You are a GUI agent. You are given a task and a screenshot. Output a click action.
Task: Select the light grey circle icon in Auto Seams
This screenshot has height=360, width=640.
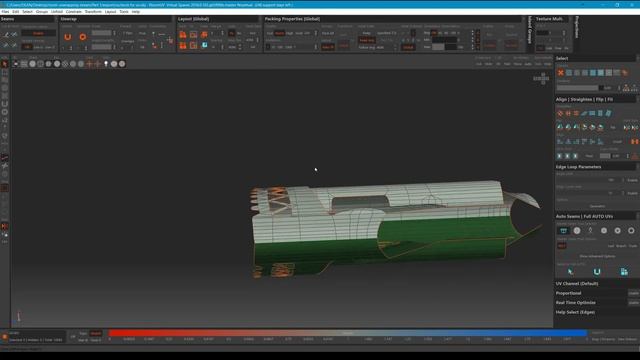[x=577, y=231]
